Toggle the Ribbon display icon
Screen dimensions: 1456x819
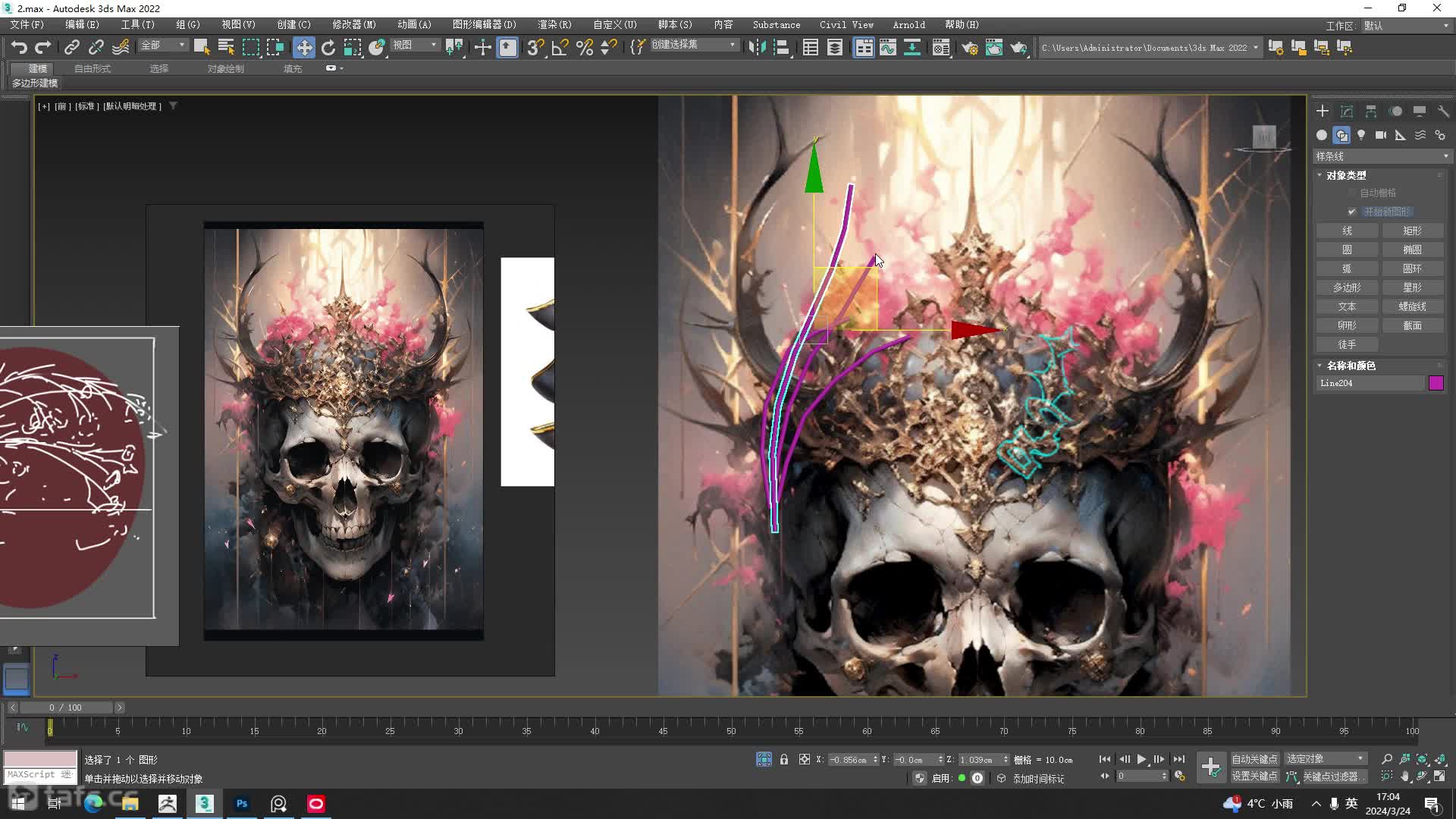click(x=864, y=47)
